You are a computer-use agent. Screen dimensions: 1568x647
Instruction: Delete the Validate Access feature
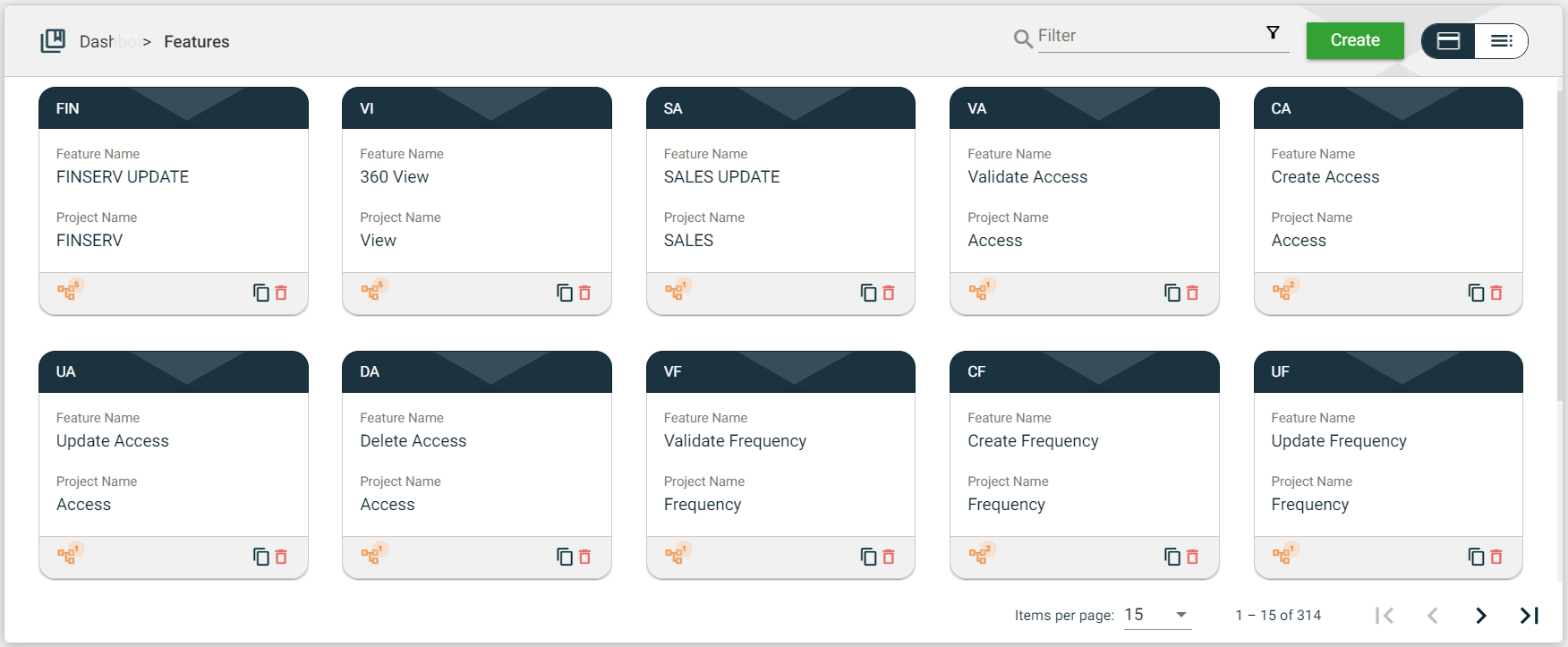1192,293
